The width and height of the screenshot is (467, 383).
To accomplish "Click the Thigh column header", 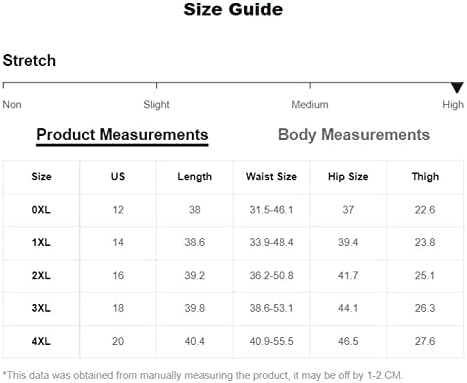I will tap(425, 177).
